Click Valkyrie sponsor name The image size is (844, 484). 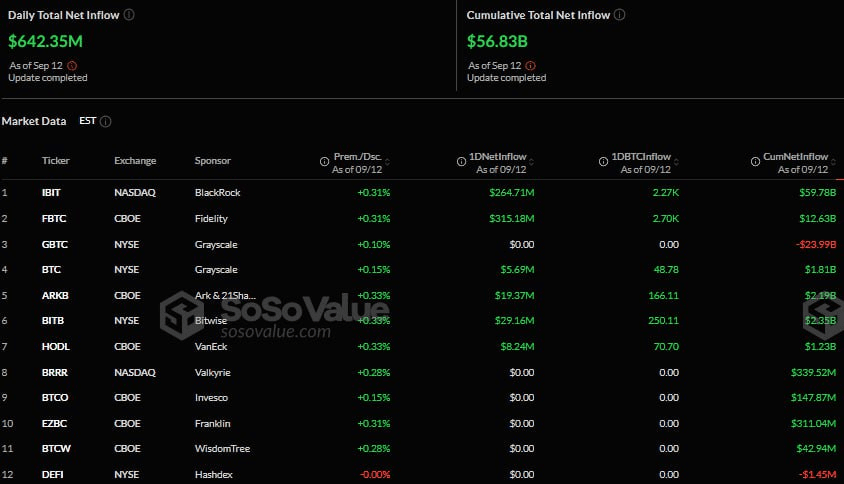coord(213,373)
